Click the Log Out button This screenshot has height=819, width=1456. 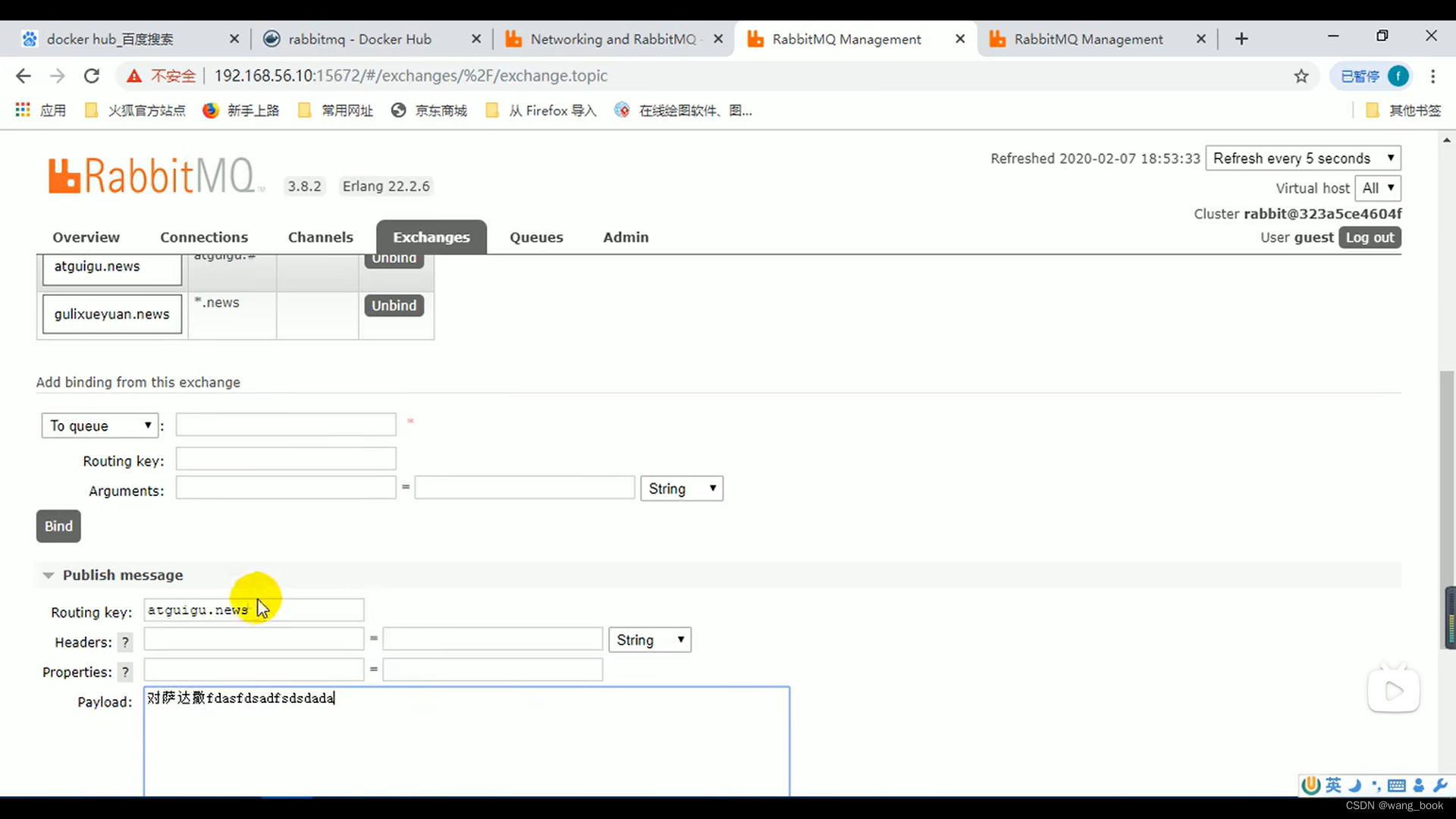1371,237
